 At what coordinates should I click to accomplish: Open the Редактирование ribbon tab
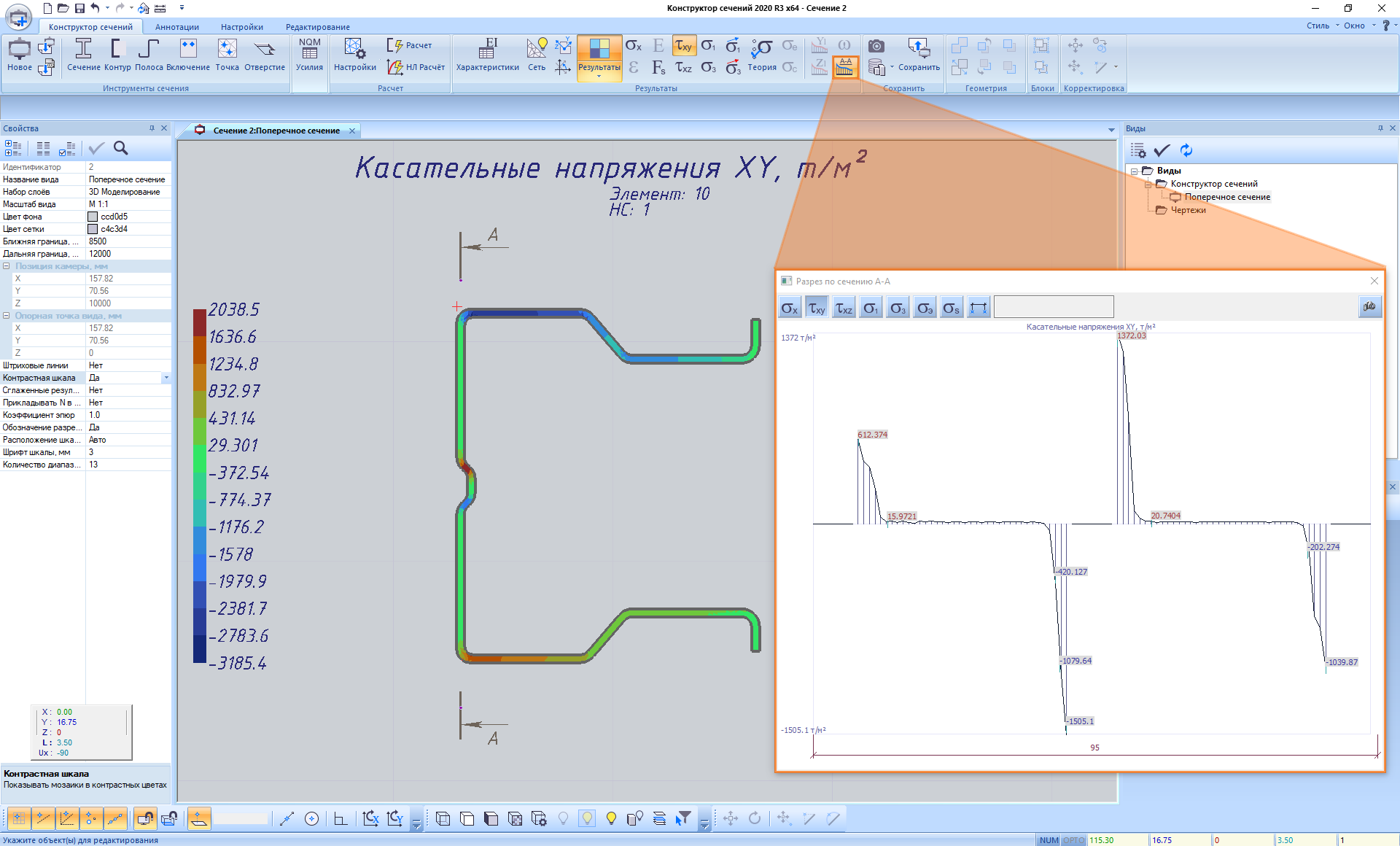click(317, 27)
